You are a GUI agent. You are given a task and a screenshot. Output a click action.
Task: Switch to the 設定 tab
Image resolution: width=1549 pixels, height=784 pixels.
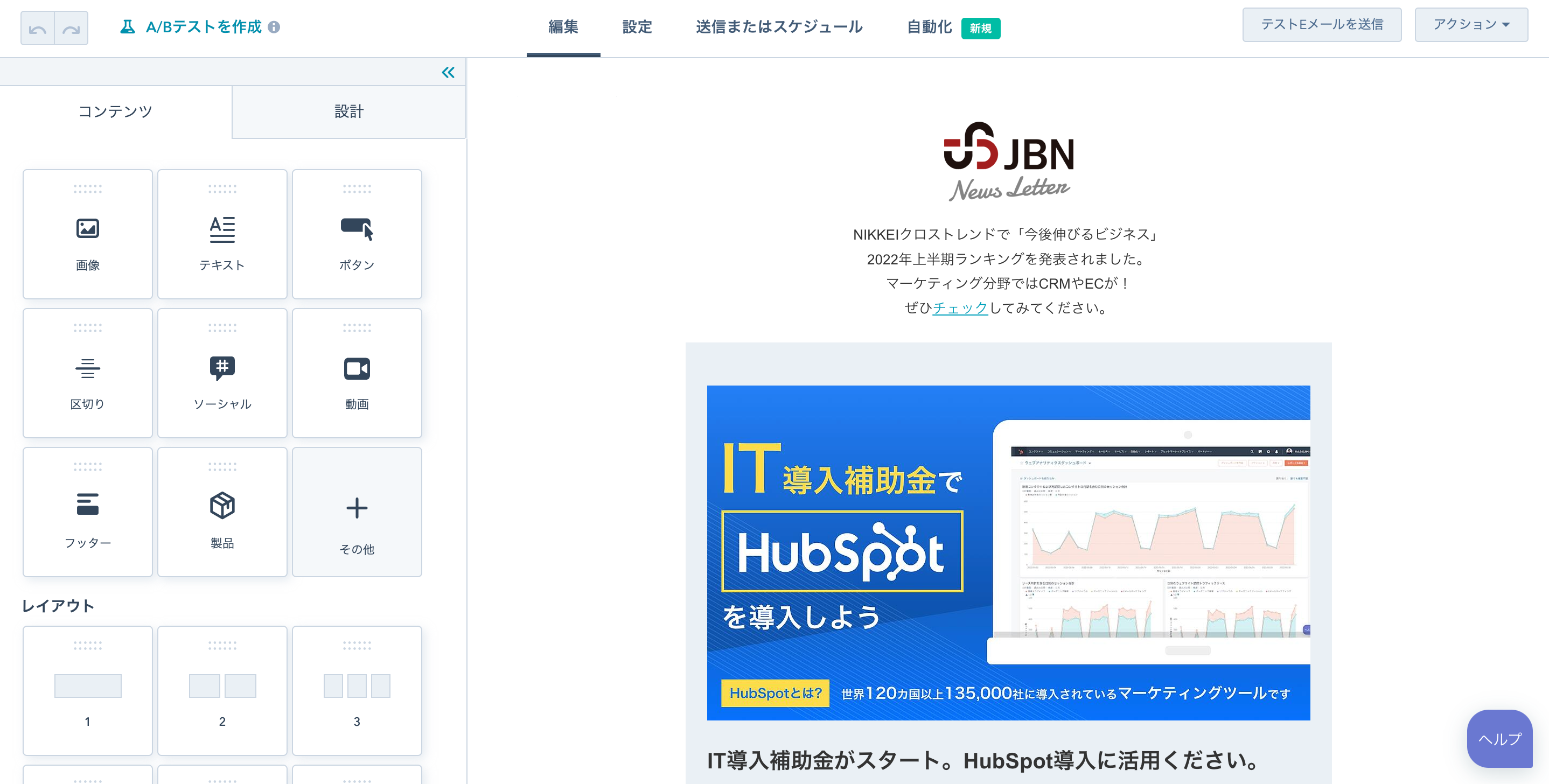[637, 27]
